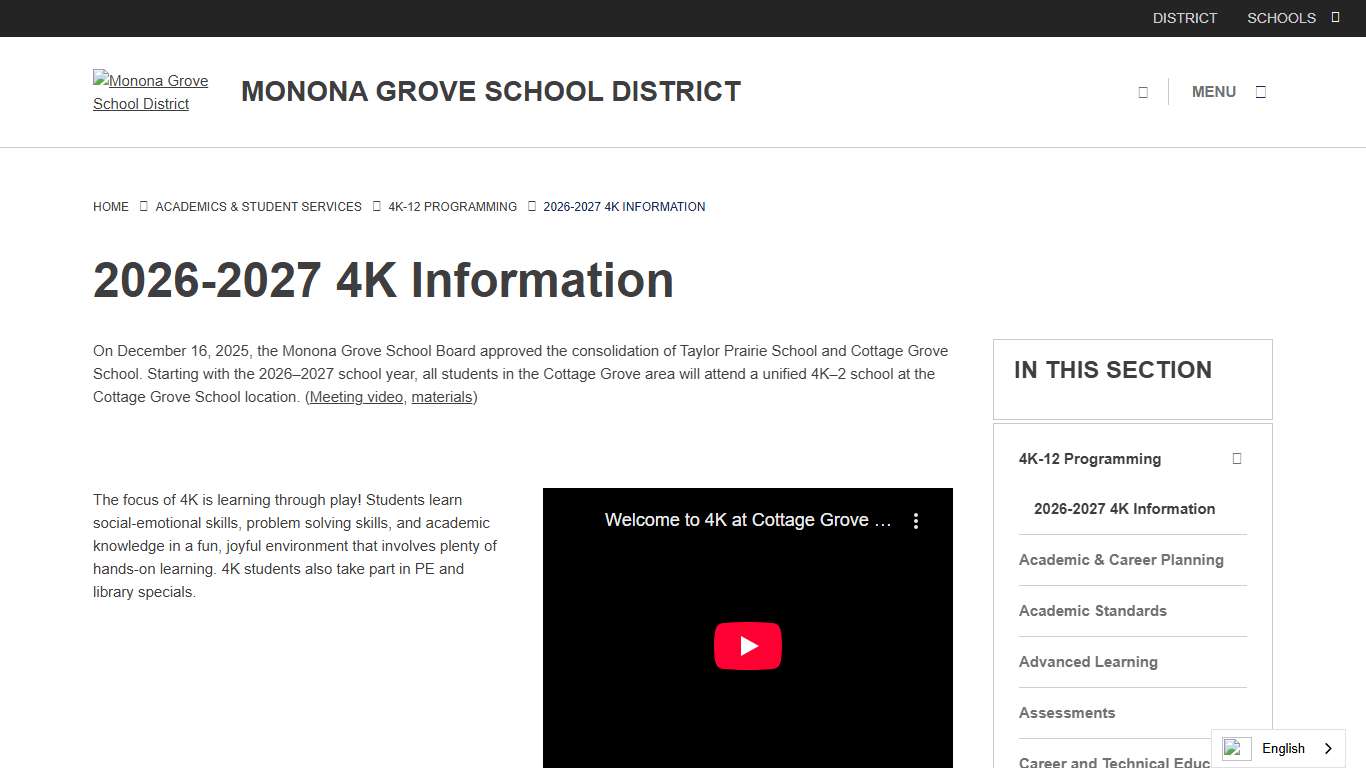Play the Welcome to 4K video
Screen dimensions: 1366x768
point(747,645)
